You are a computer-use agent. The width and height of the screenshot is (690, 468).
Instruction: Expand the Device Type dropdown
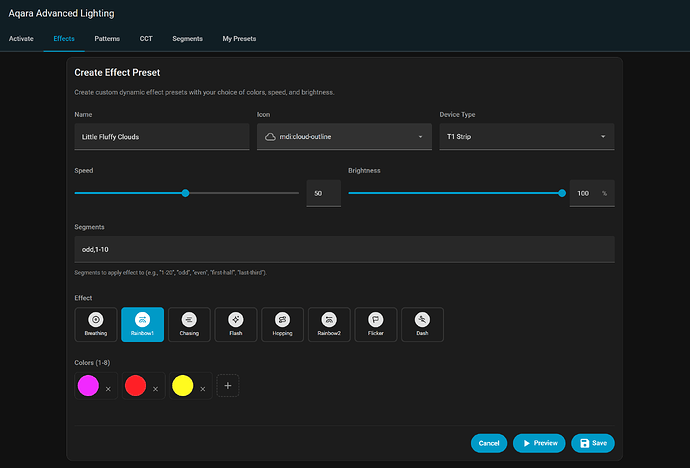click(526, 136)
